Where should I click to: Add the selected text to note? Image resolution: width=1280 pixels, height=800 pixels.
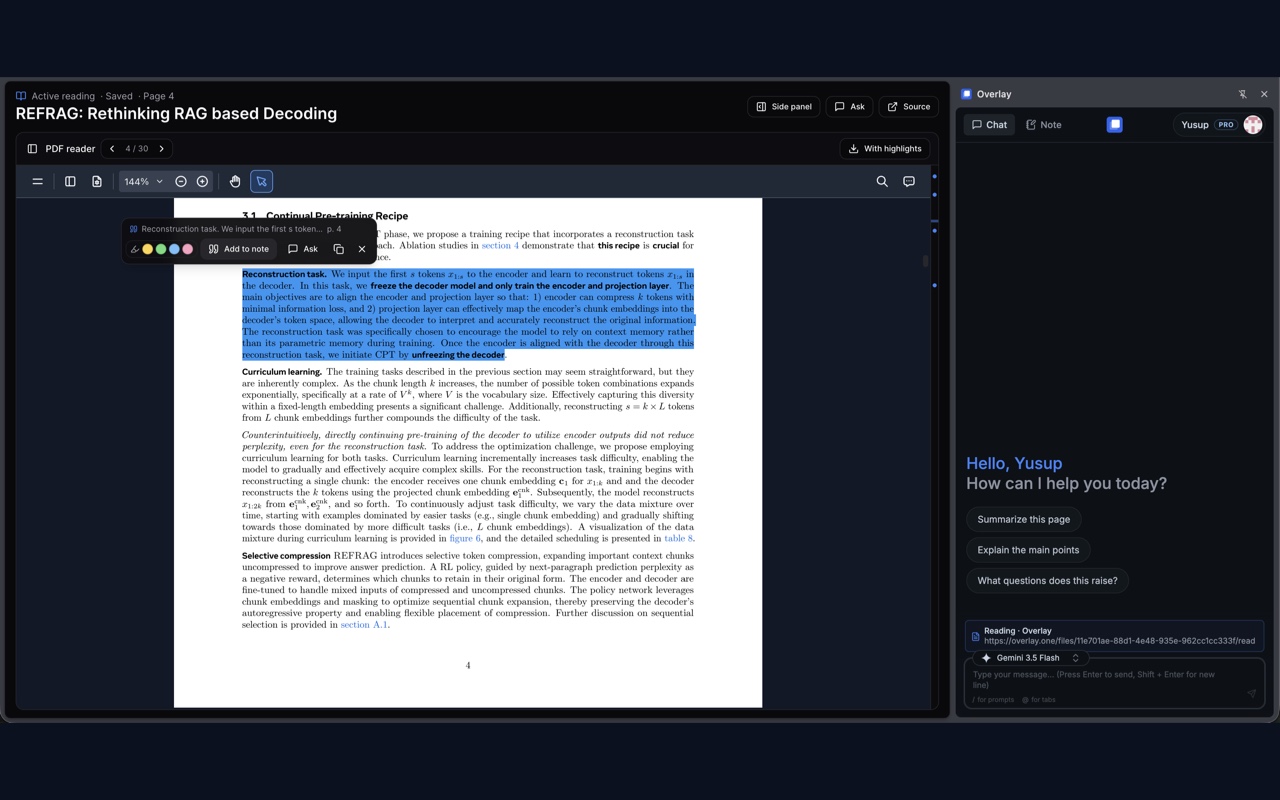click(238, 249)
